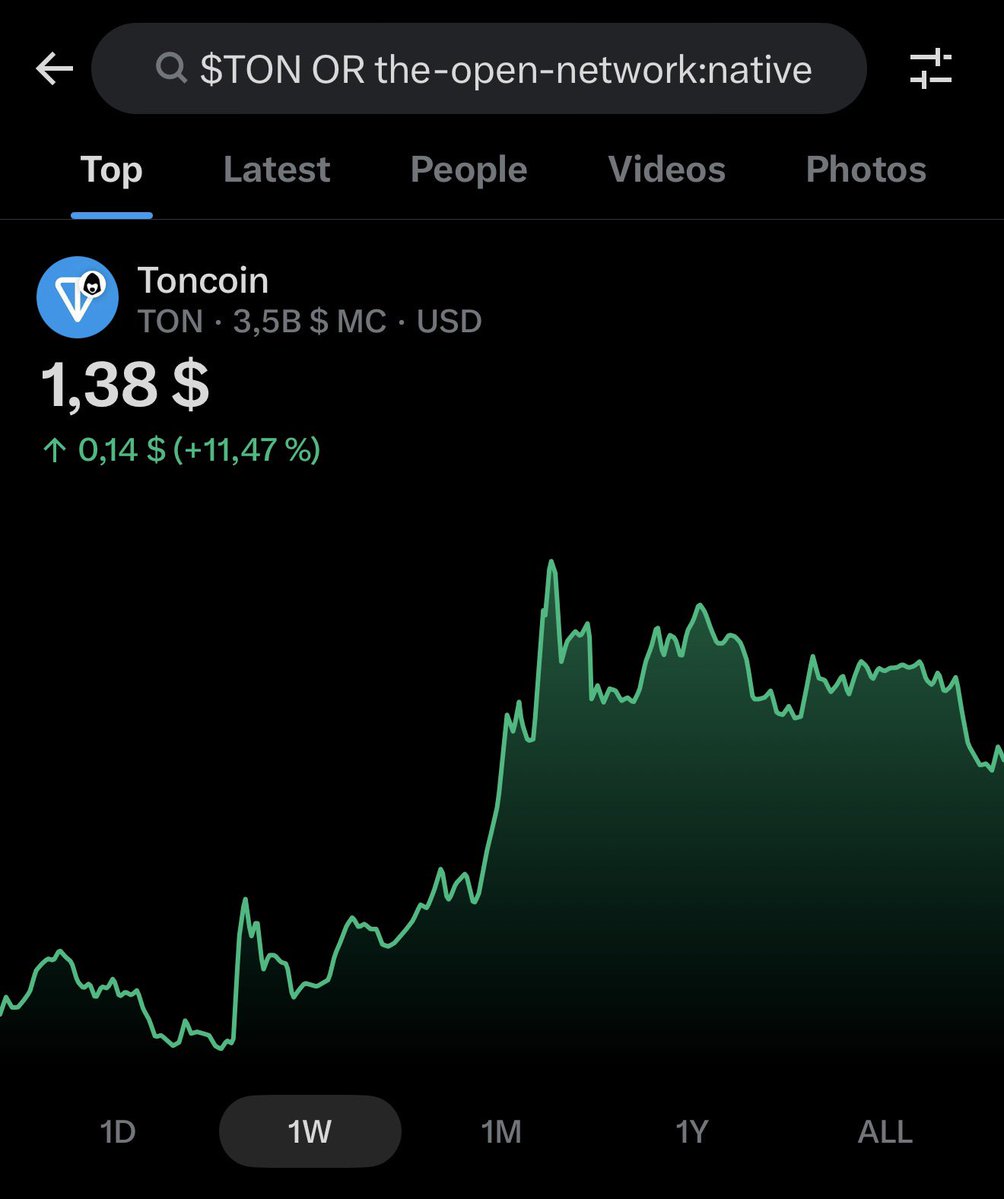This screenshot has width=1004, height=1199.
Task: Click the 1,38 $ price value
Action: click(125, 385)
